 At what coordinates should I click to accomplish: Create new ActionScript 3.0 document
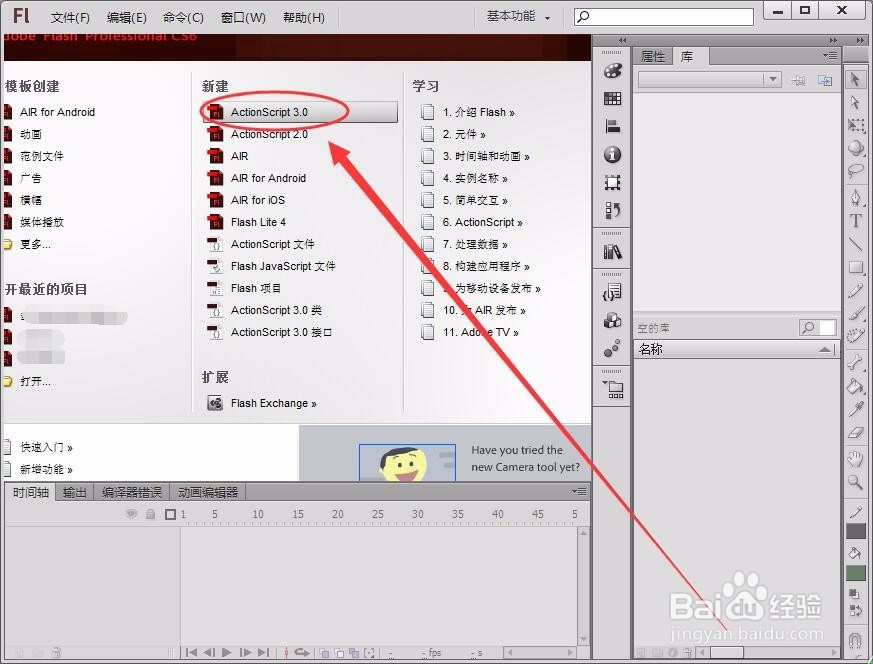coord(301,112)
